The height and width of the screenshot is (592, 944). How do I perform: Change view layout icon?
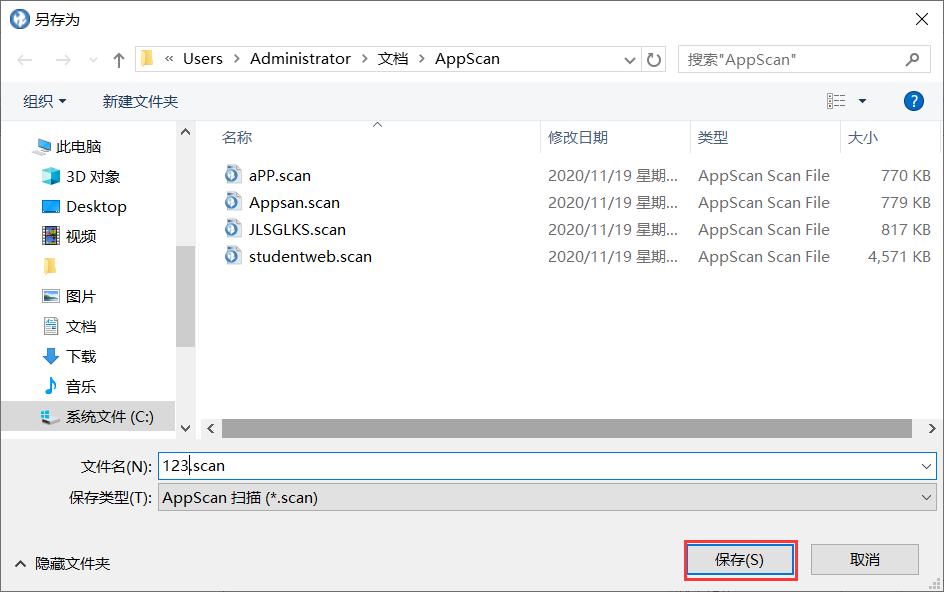pyautogui.click(x=836, y=101)
